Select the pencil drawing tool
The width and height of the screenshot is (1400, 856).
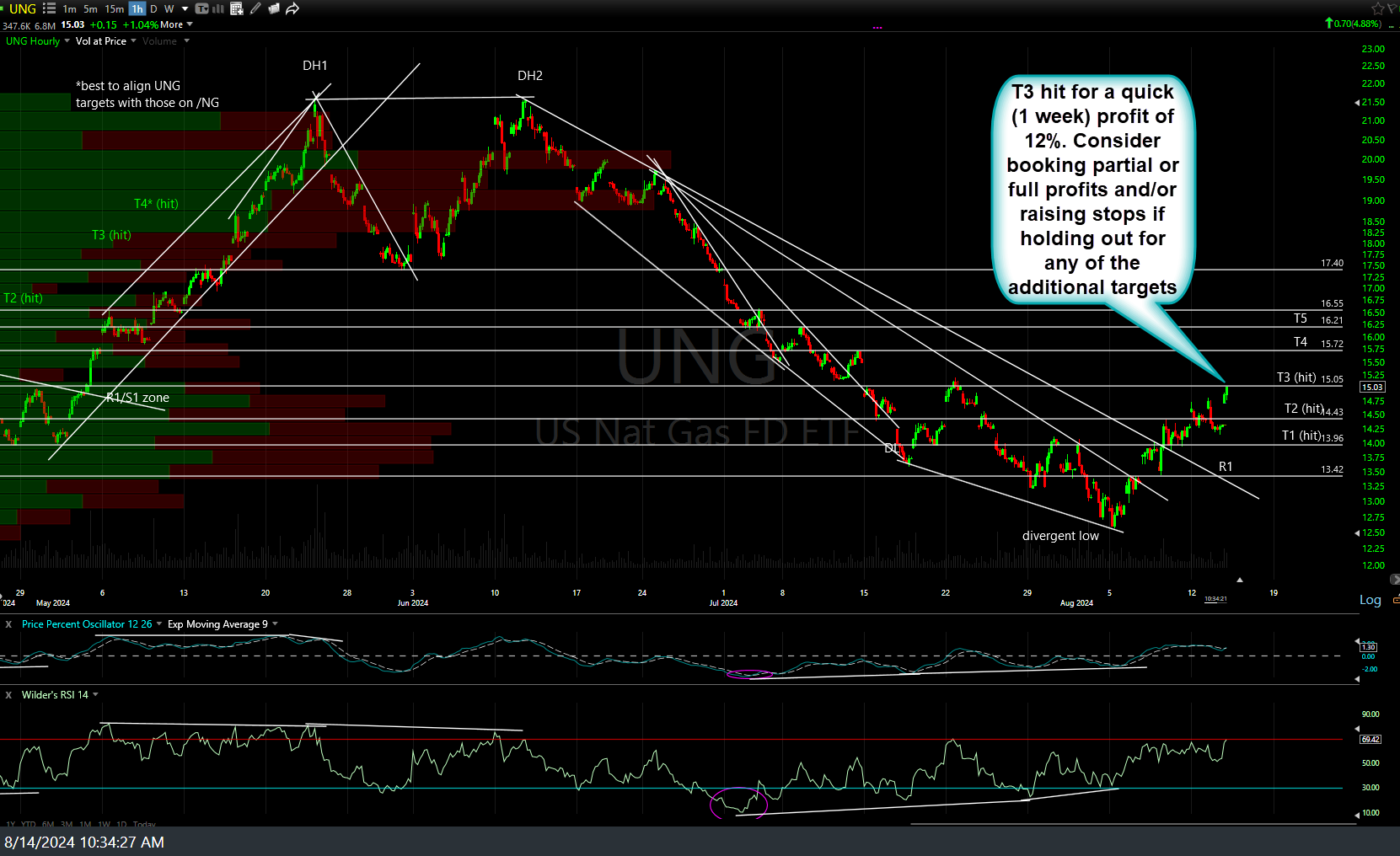click(255, 8)
